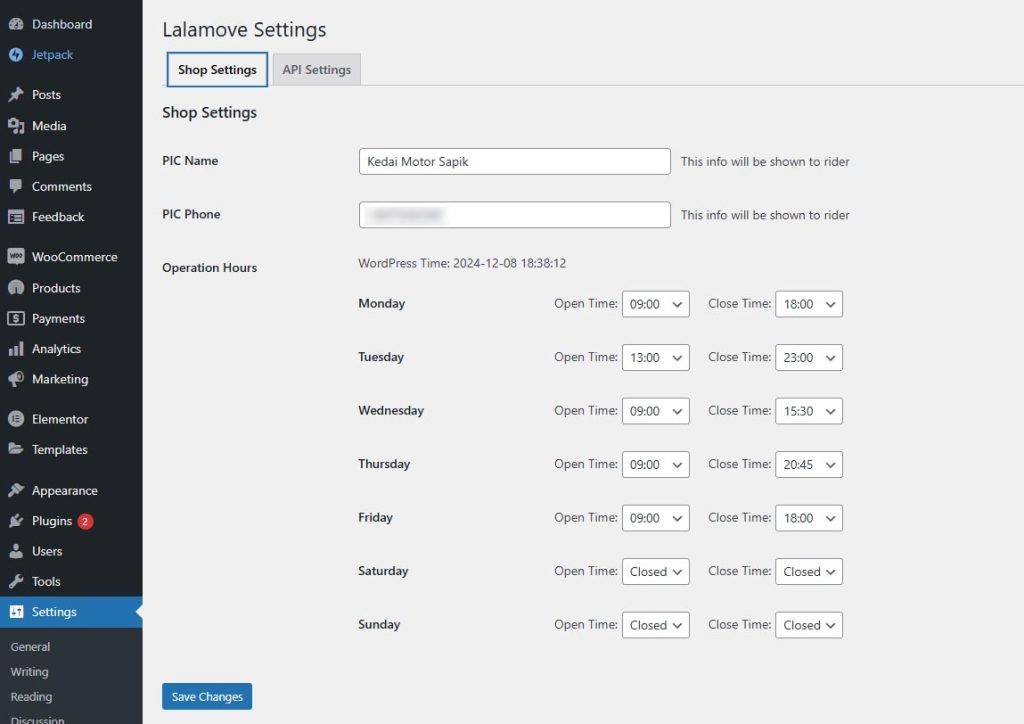Open the General settings submenu link
Viewport: 1024px width, 724px height.
click(x=30, y=647)
